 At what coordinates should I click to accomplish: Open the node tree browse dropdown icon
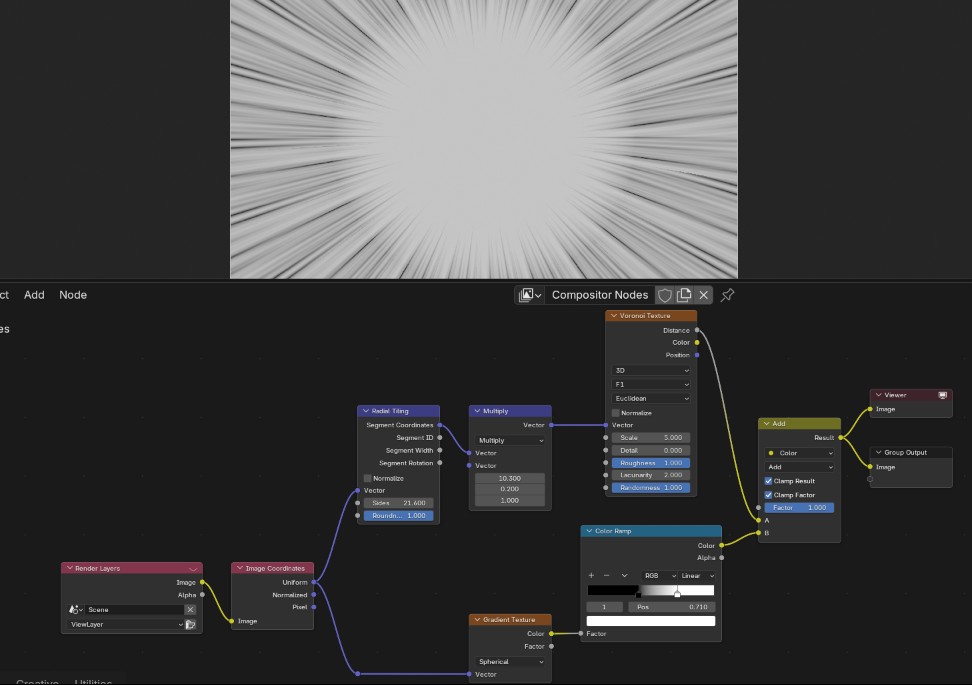[530, 295]
